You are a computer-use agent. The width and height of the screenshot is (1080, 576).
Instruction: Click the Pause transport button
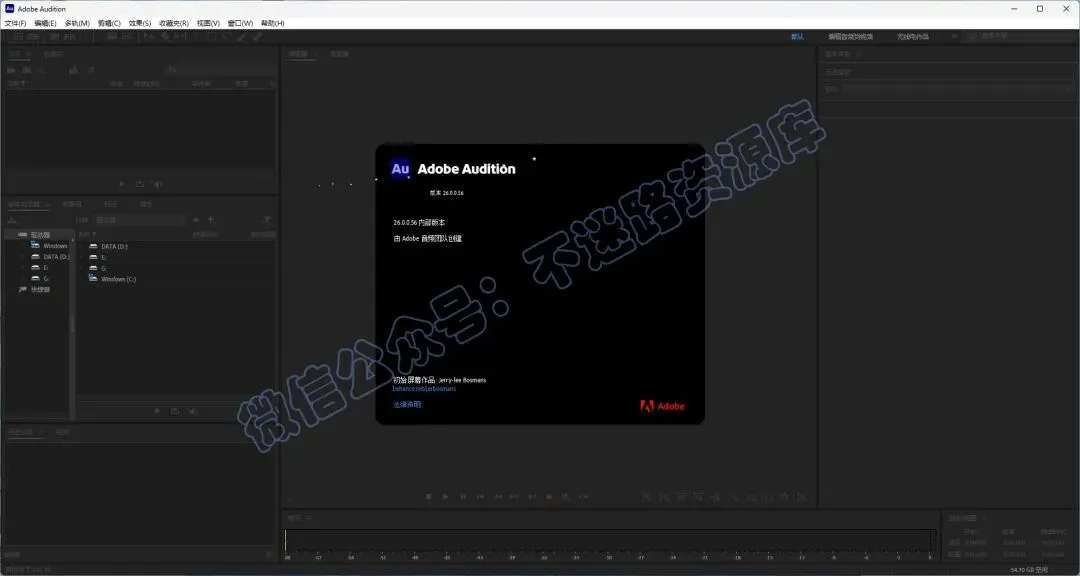(x=463, y=497)
